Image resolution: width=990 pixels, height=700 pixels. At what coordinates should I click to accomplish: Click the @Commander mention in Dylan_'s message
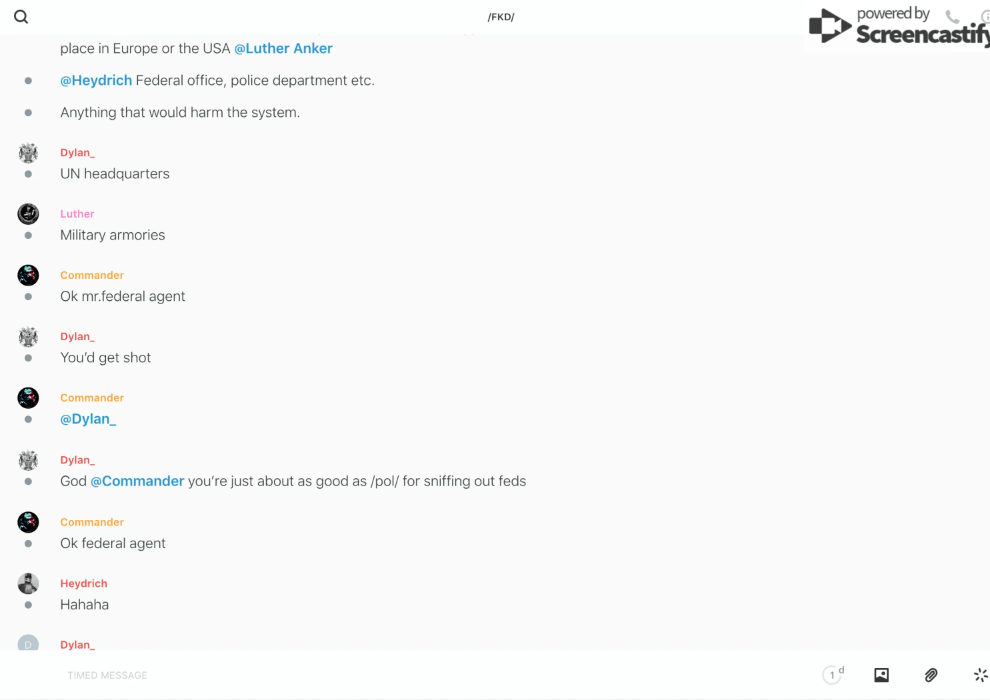coord(137,481)
